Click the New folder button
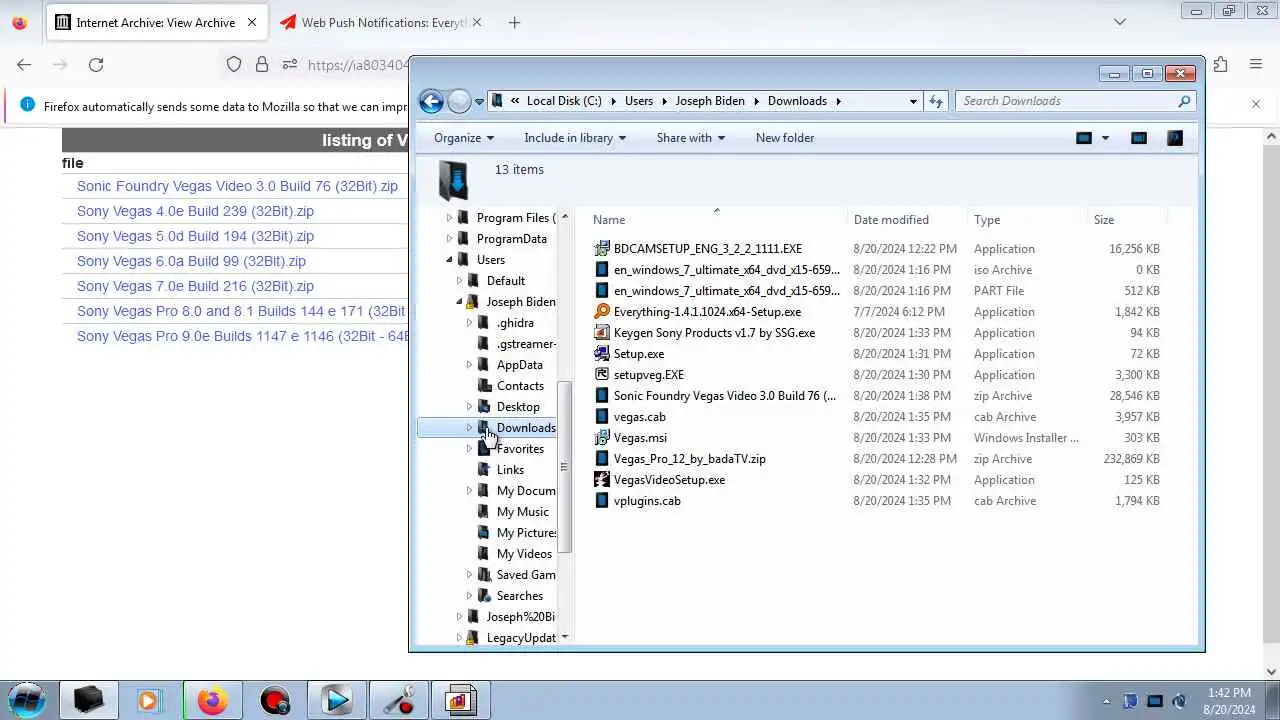This screenshot has width=1280, height=720. [785, 138]
